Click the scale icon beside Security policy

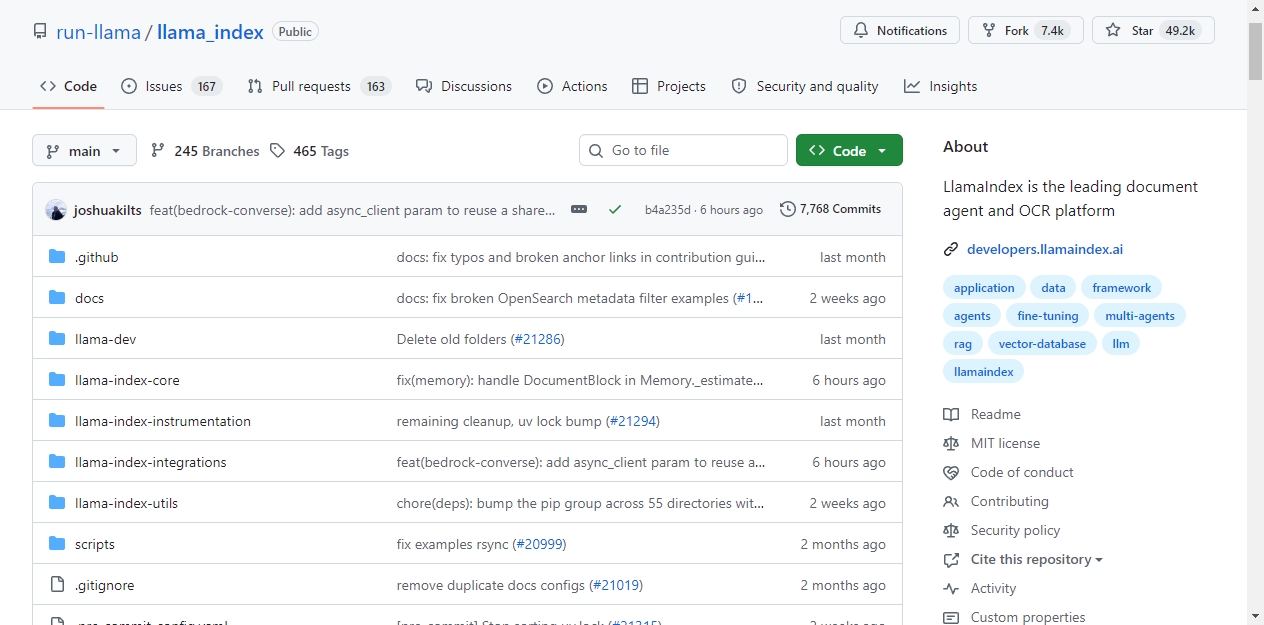pyautogui.click(x=951, y=530)
